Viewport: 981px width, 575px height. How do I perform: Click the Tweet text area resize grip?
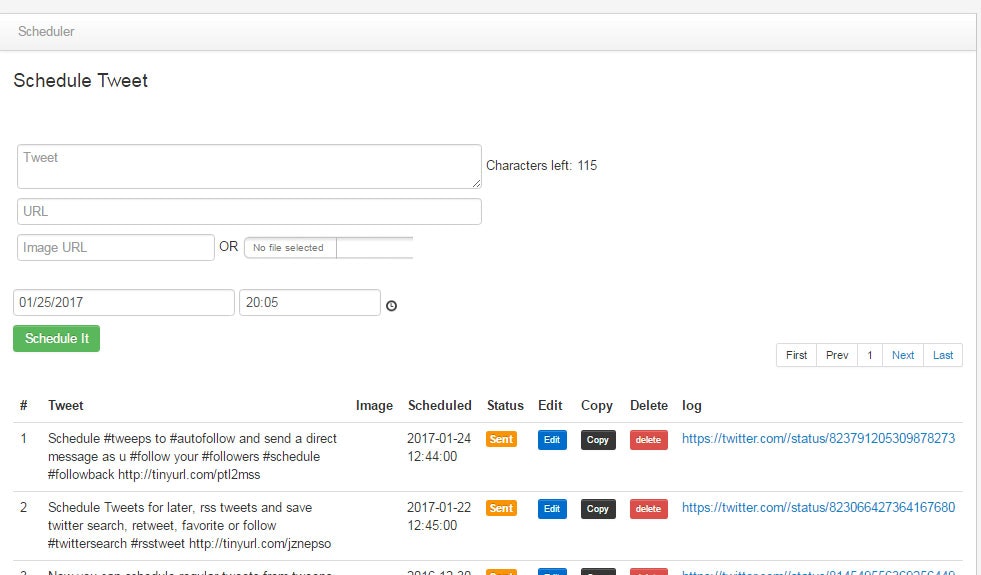[477, 183]
